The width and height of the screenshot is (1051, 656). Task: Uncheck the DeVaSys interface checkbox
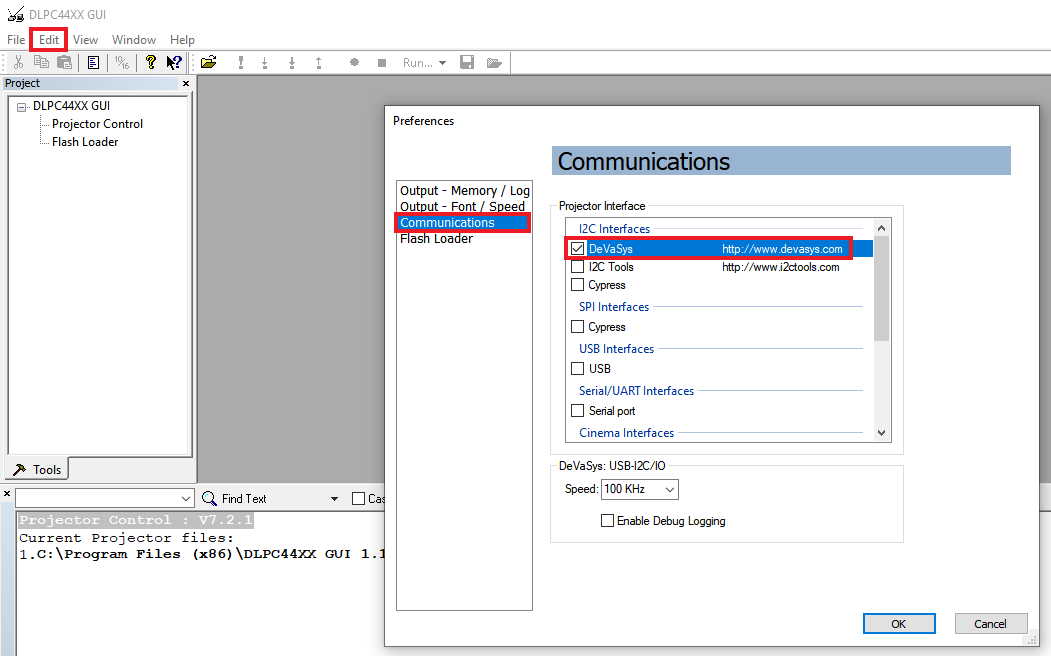point(578,248)
